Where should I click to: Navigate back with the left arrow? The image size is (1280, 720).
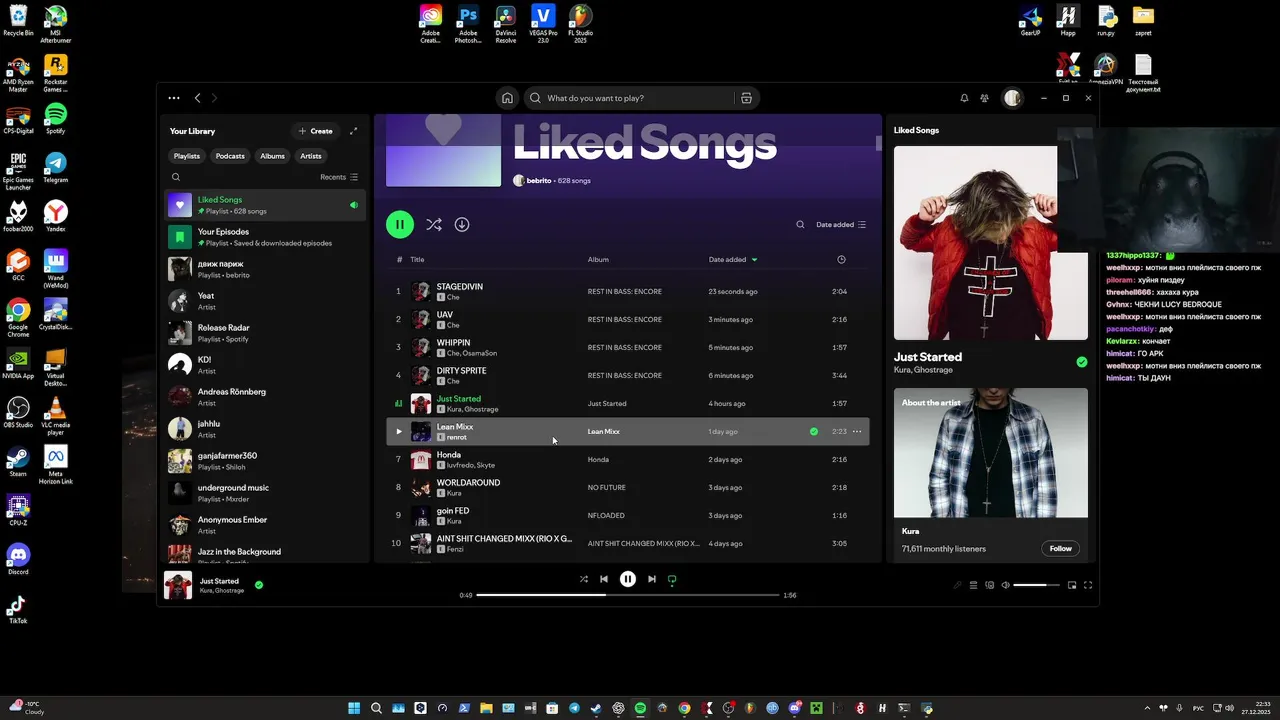point(197,98)
